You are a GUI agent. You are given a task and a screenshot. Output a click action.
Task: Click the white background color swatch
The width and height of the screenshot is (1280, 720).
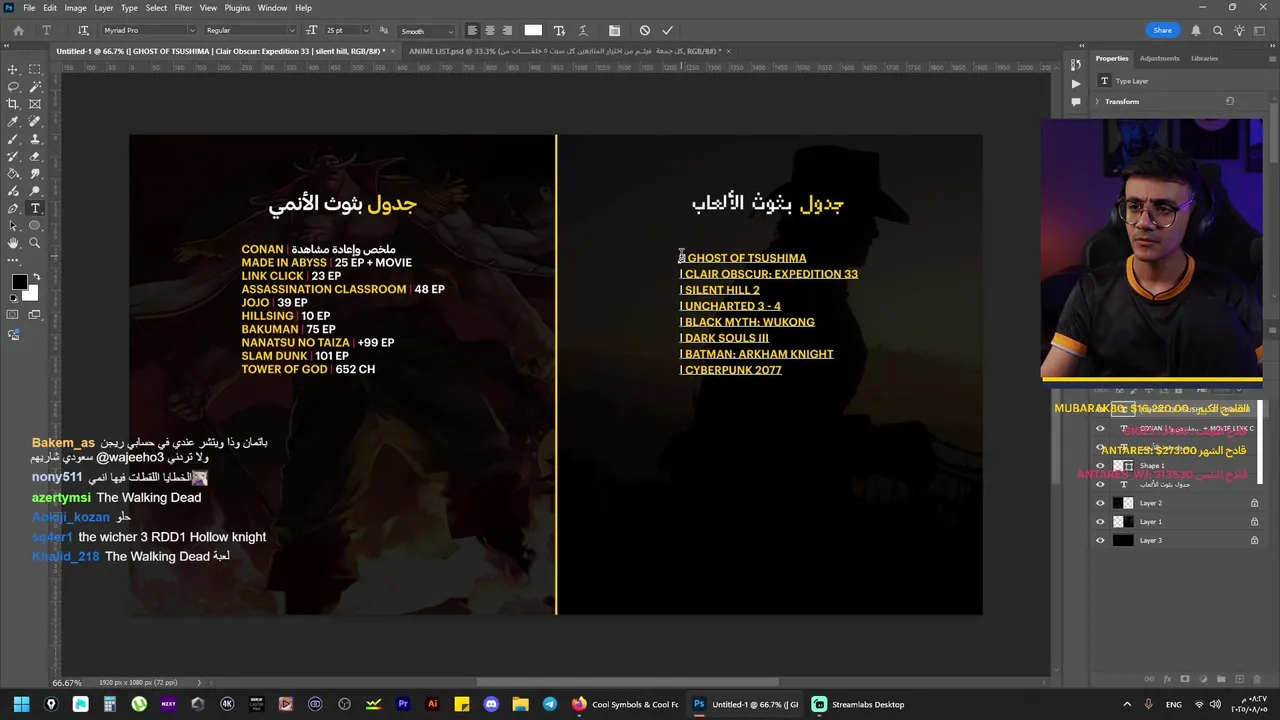31,294
